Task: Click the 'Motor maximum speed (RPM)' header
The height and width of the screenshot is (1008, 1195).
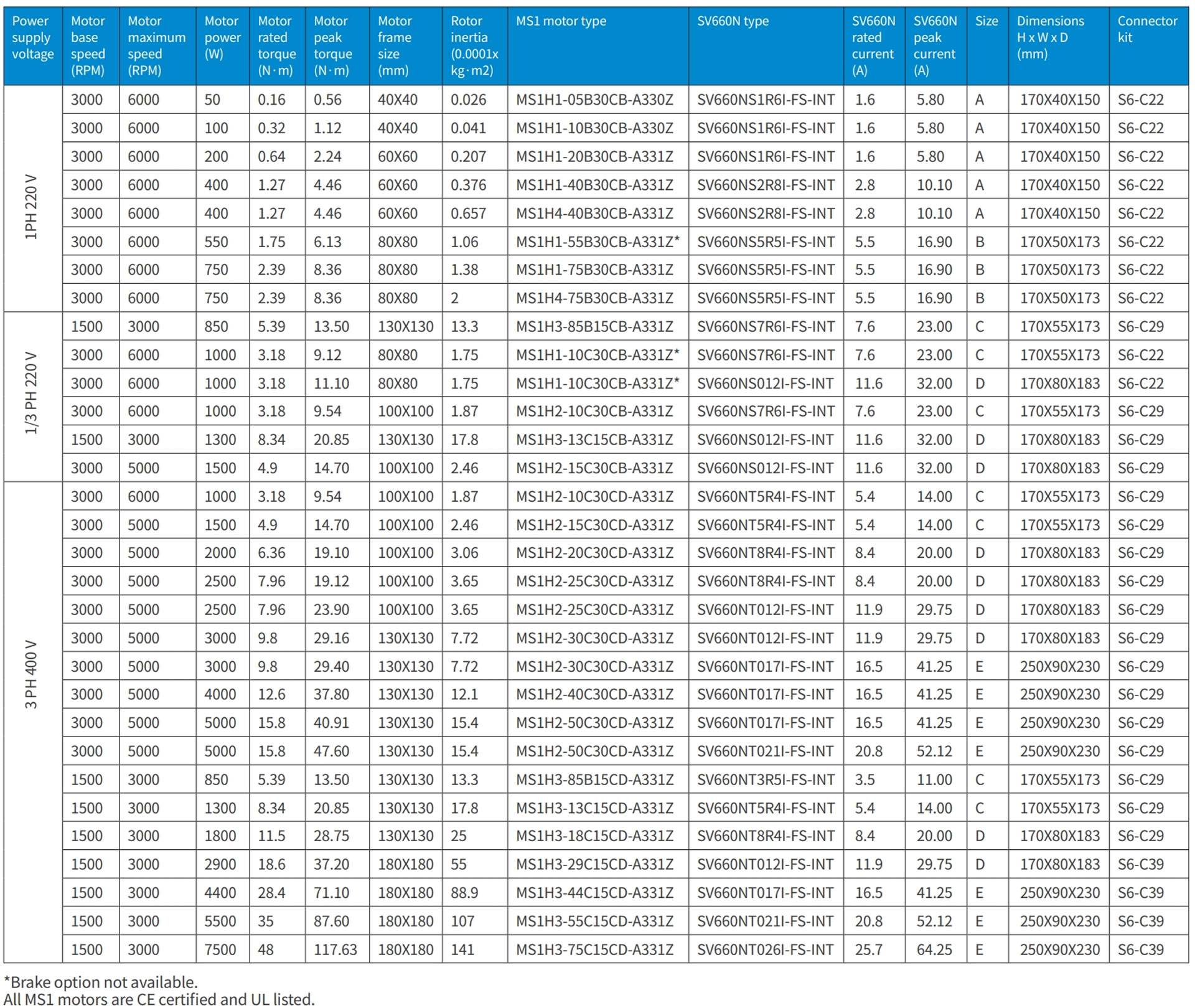Action: (x=157, y=45)
